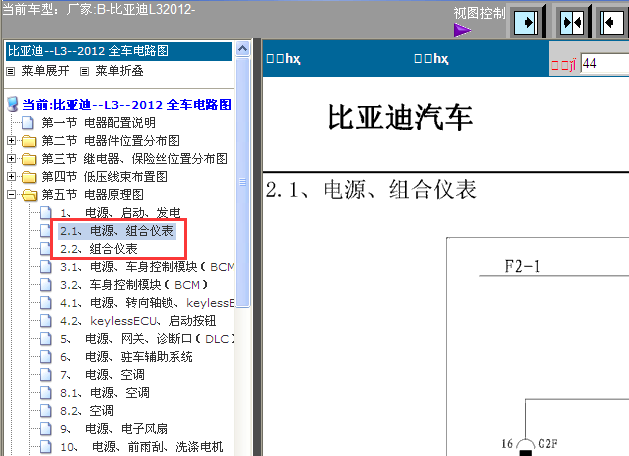
Task: Click page icon of 10、电源、前雨刮
Action: (x=46, y=447)
